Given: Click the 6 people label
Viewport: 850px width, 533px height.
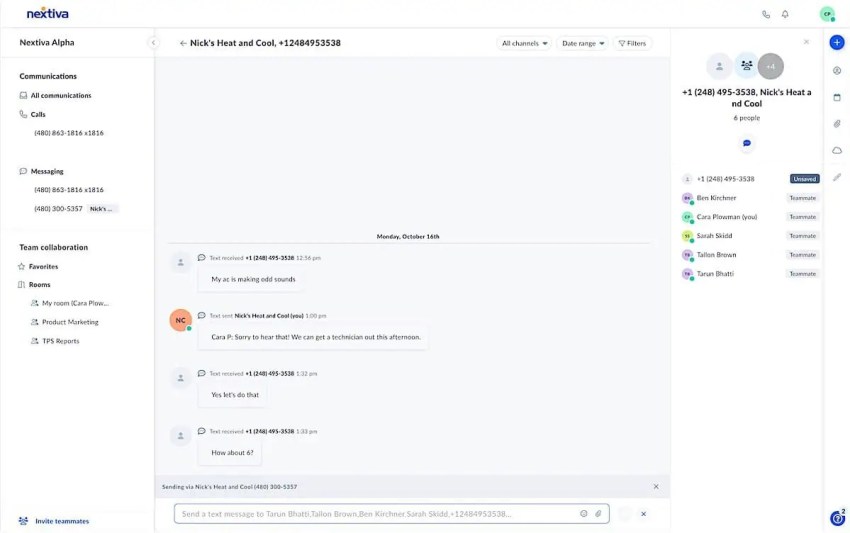Looking at the screenshot, I should coord(746,118).
